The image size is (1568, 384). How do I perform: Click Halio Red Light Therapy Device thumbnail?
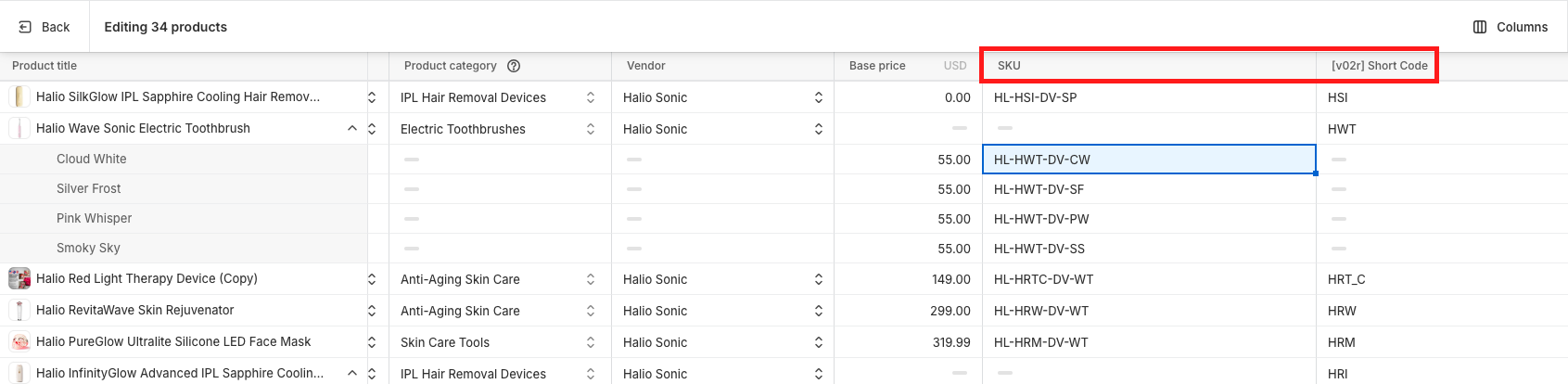(x=19, y=278)
